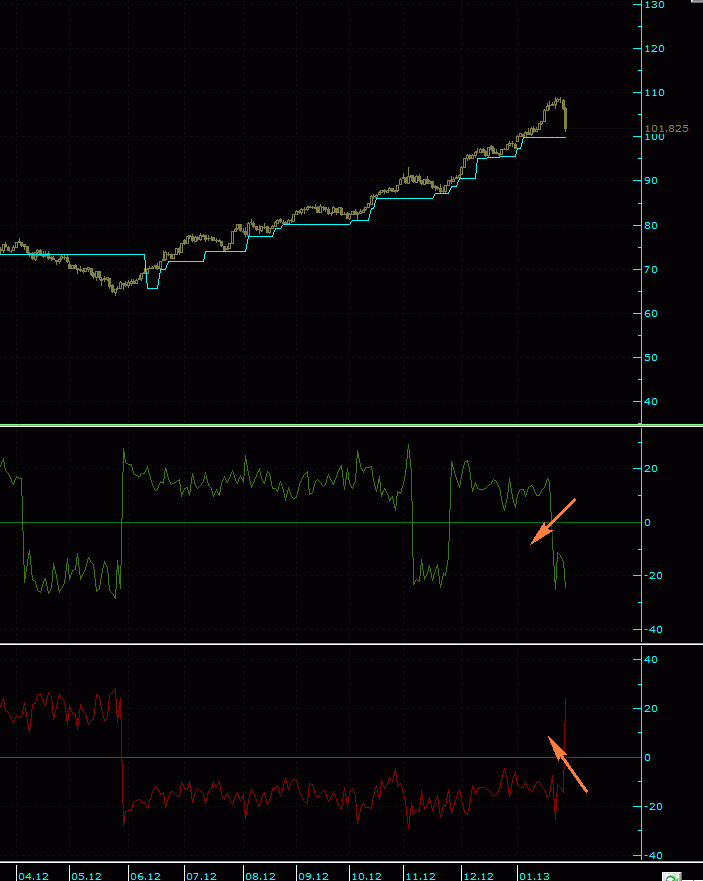Viewport: 703px width, 881px height.
Task: Click the 07.12 date label
Action: click(x=202, y=876)
